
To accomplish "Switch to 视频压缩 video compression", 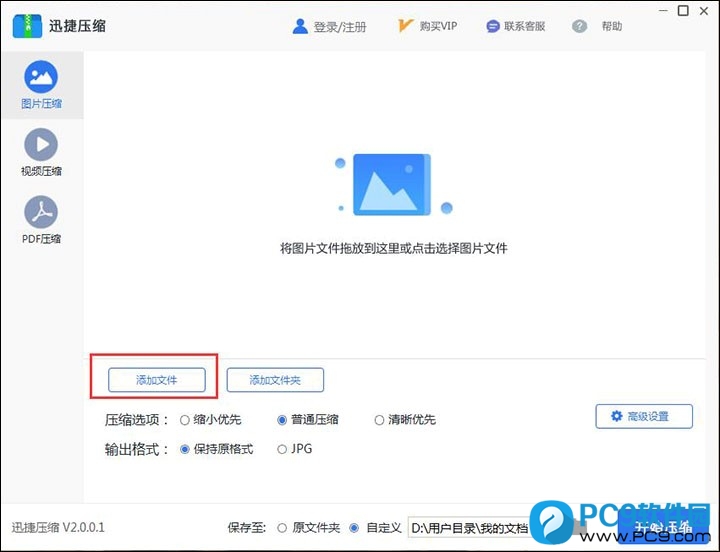I will click(41, 152).
